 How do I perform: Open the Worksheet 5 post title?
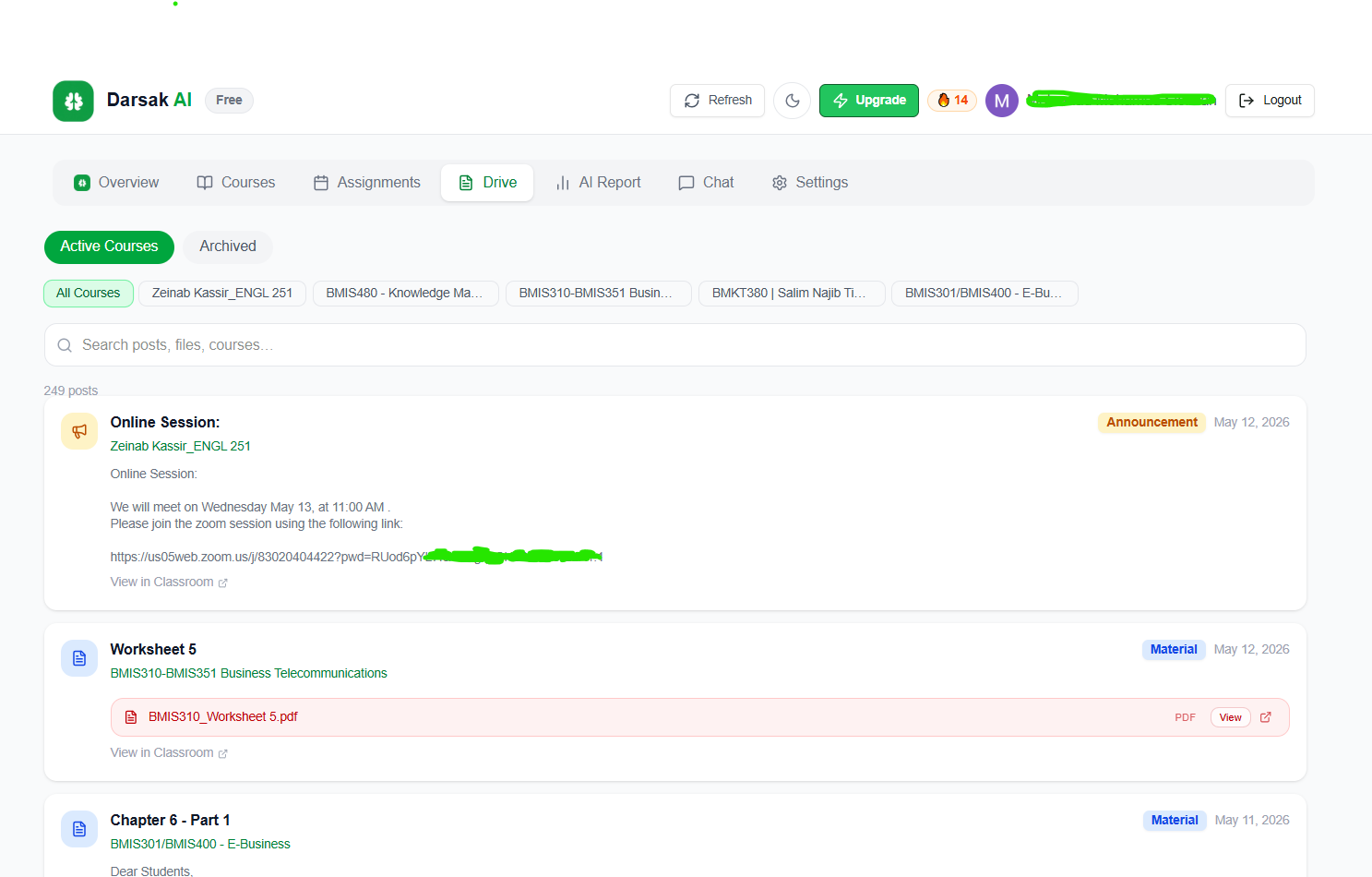tap(153, 650)
